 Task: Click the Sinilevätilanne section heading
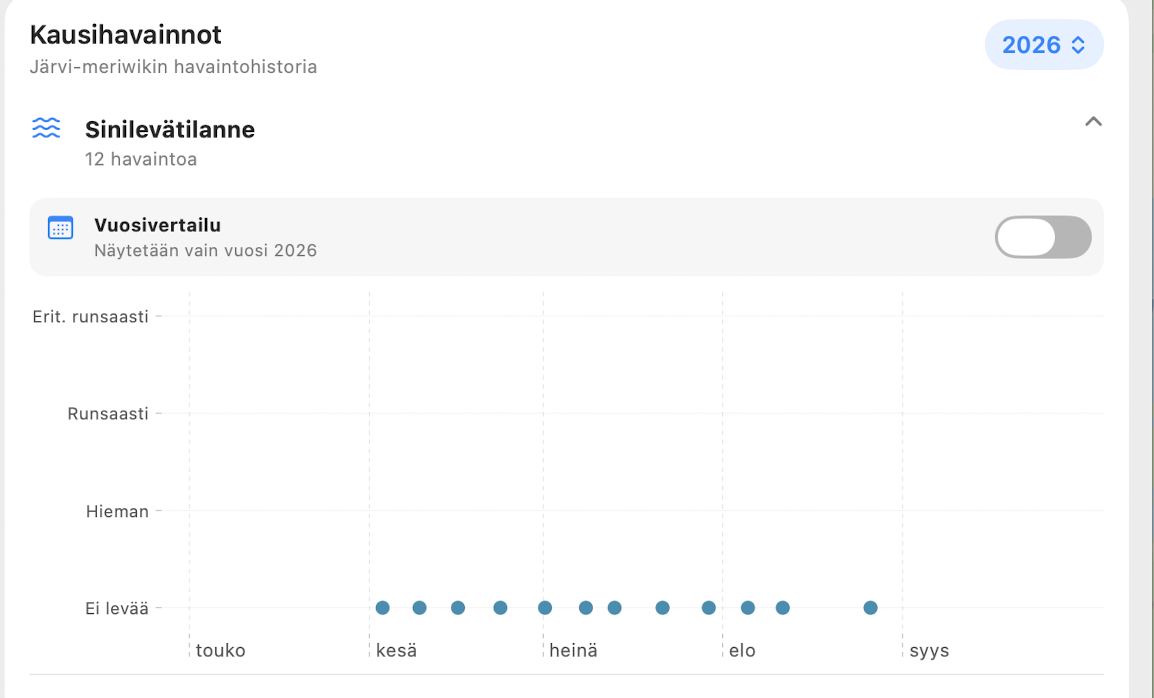tap(170, 130)
